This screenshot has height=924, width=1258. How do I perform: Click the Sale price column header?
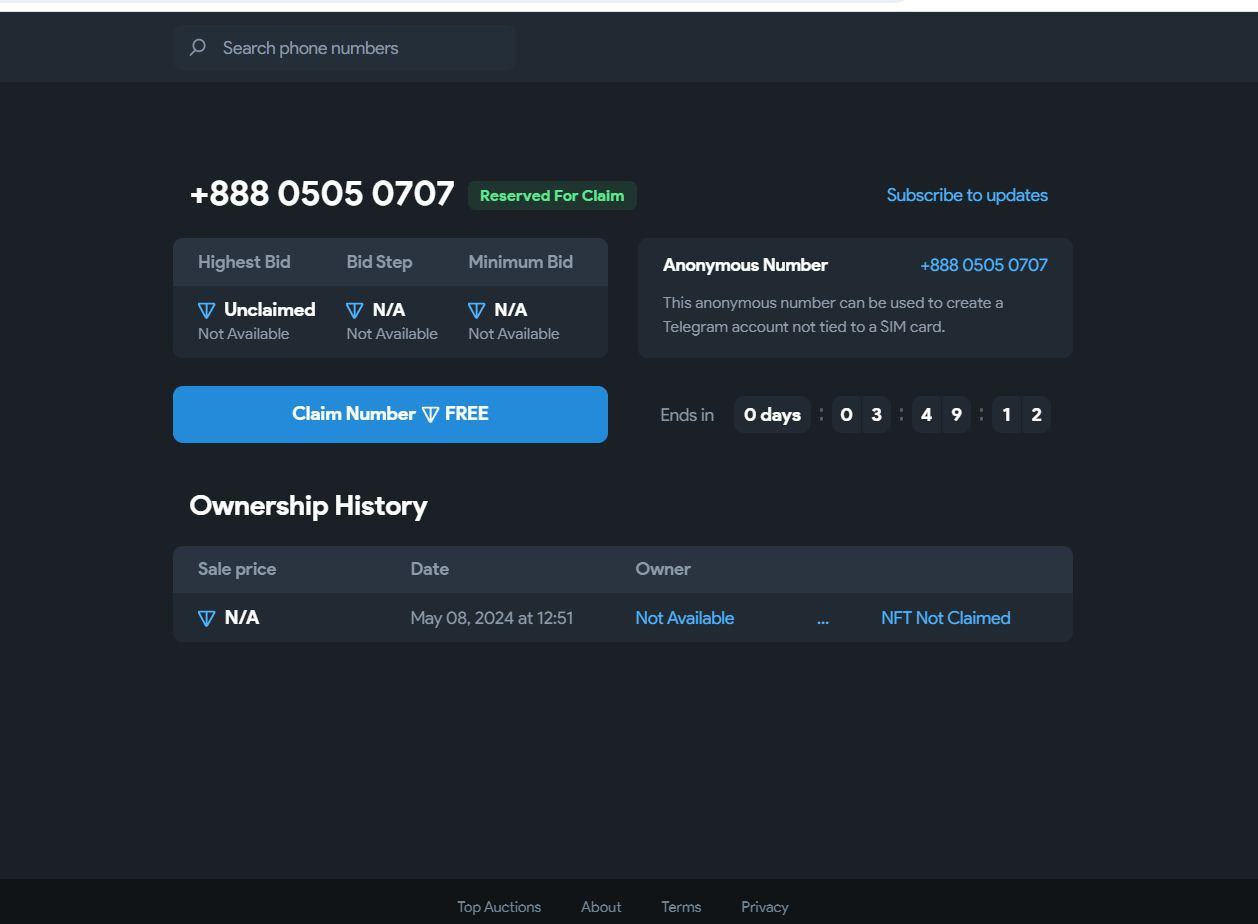[237, 569]
